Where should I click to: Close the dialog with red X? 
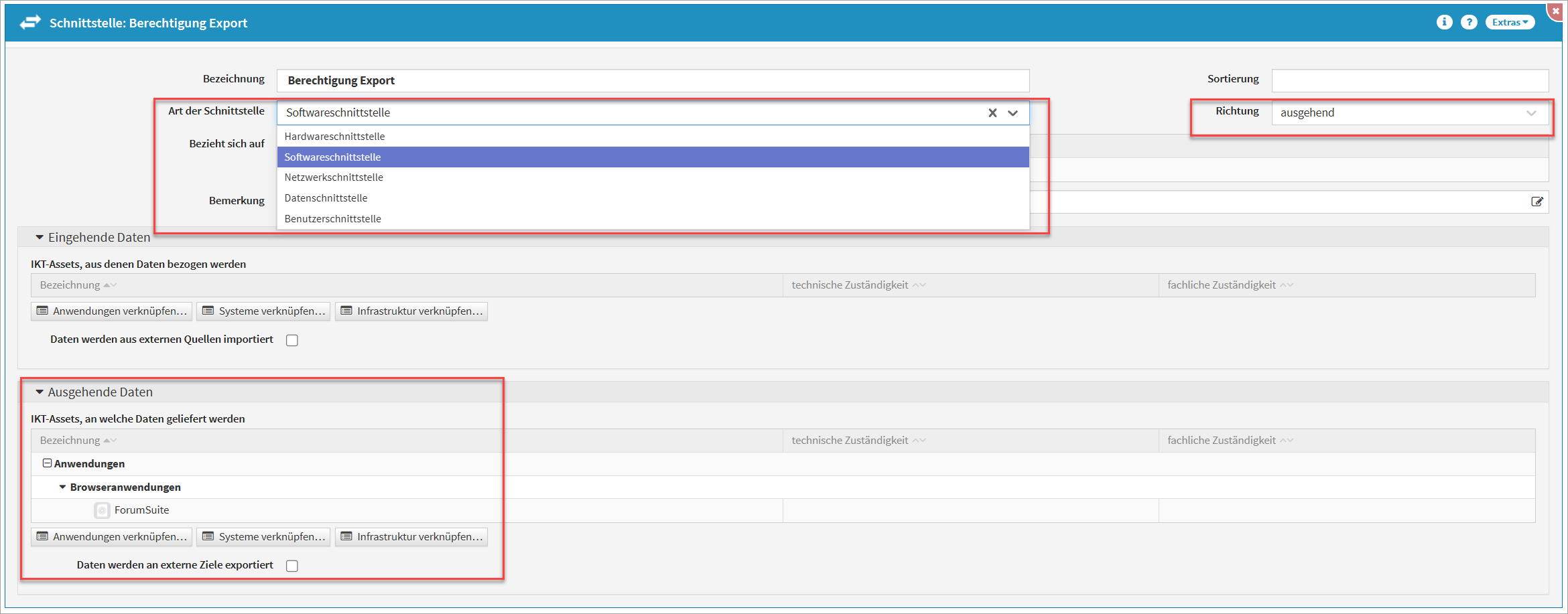pyautogui.click(x=1555, y=11)
